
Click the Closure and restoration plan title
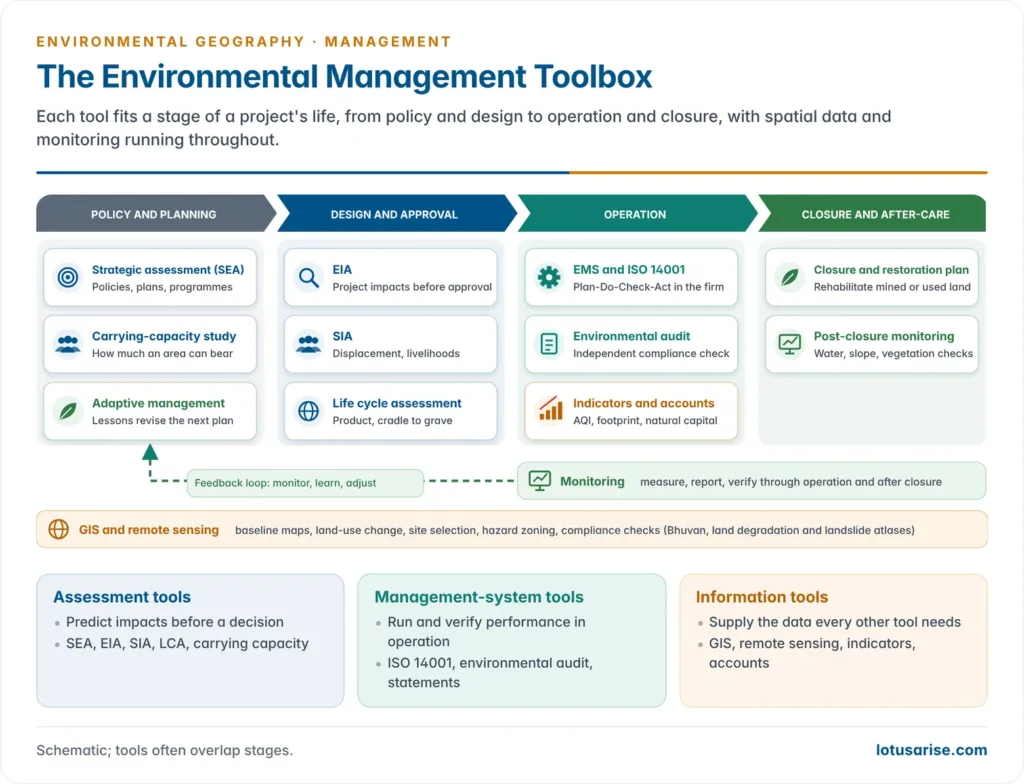(891, 270)
